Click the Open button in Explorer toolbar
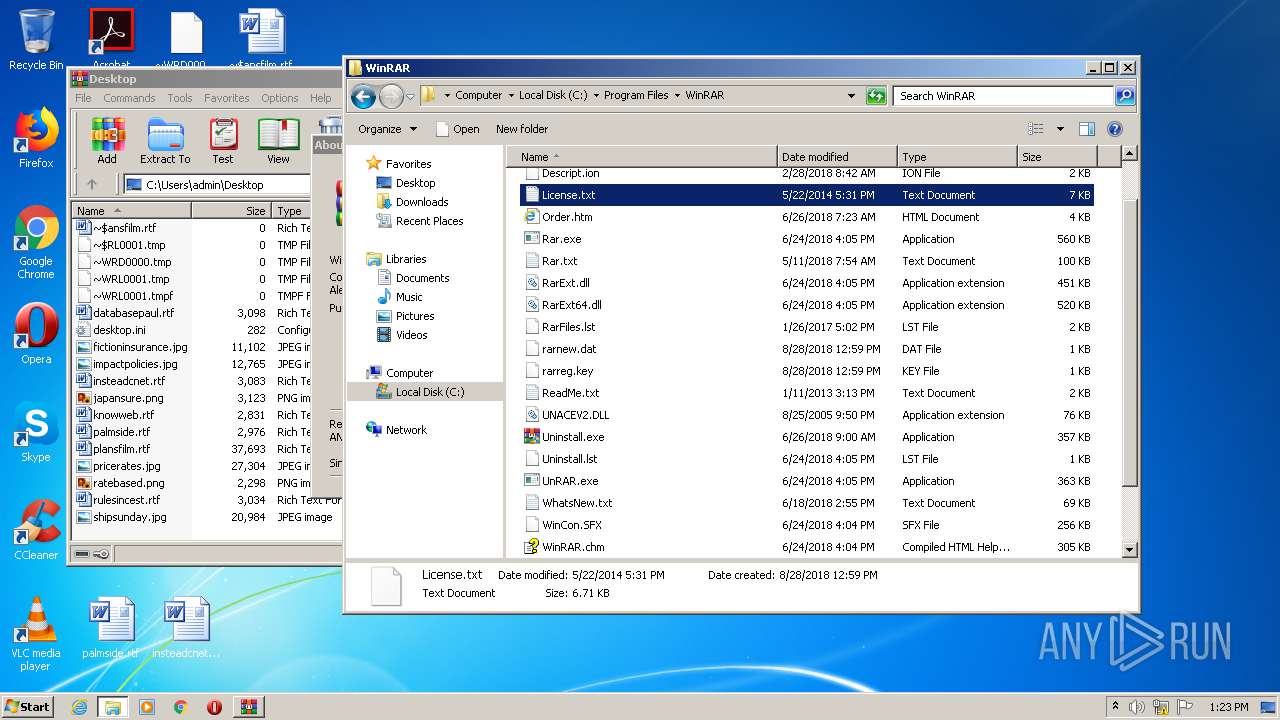This screenshot has width=1280, height=720. coord(457,129)
